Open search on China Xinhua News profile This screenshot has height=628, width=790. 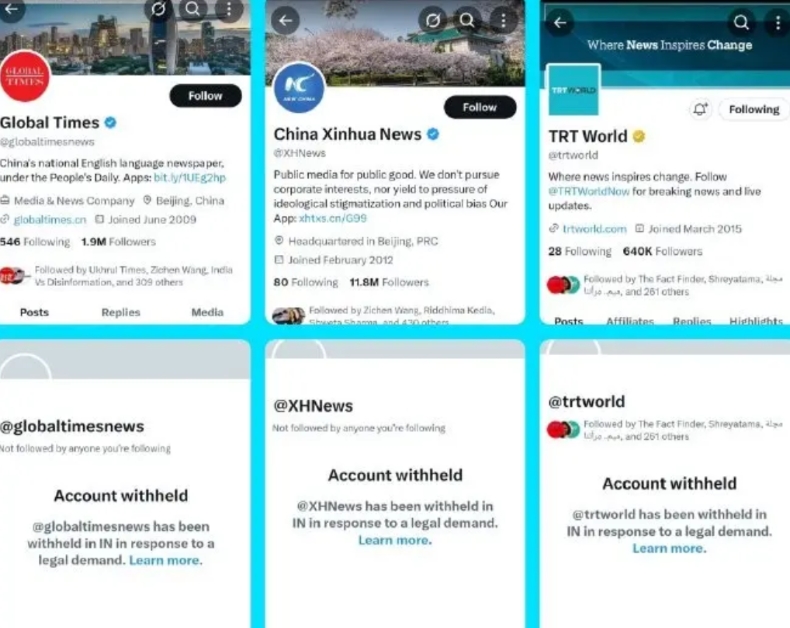pos(467,21)
